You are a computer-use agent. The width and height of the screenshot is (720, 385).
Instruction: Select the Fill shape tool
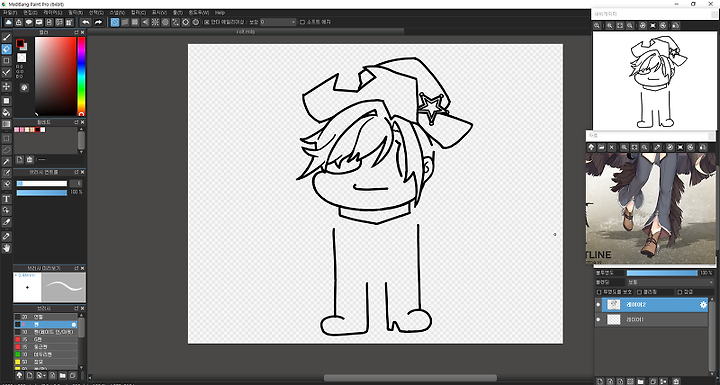tap(6, 100)
